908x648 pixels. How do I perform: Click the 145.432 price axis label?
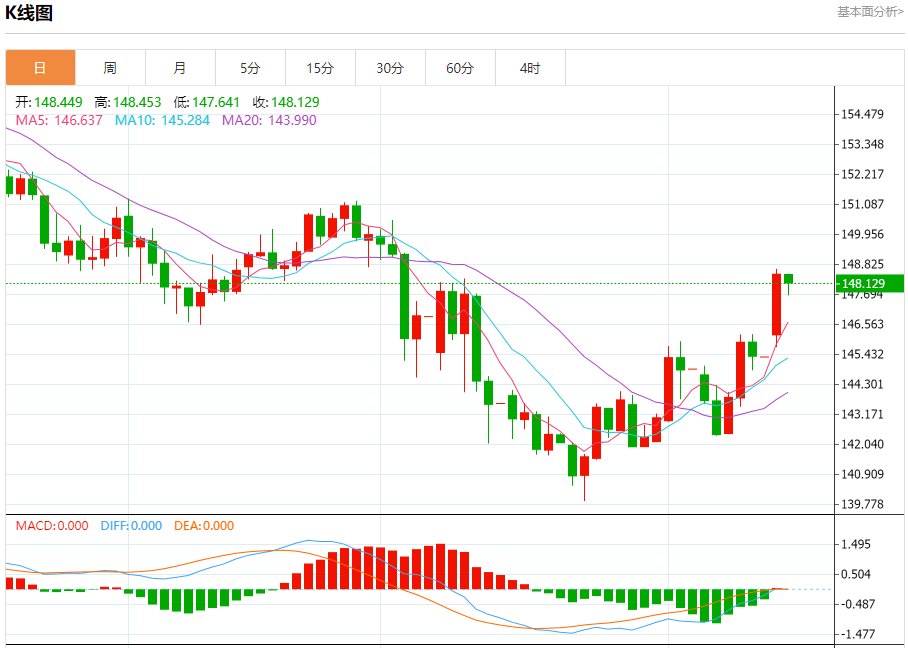click(x=863, y=354)
